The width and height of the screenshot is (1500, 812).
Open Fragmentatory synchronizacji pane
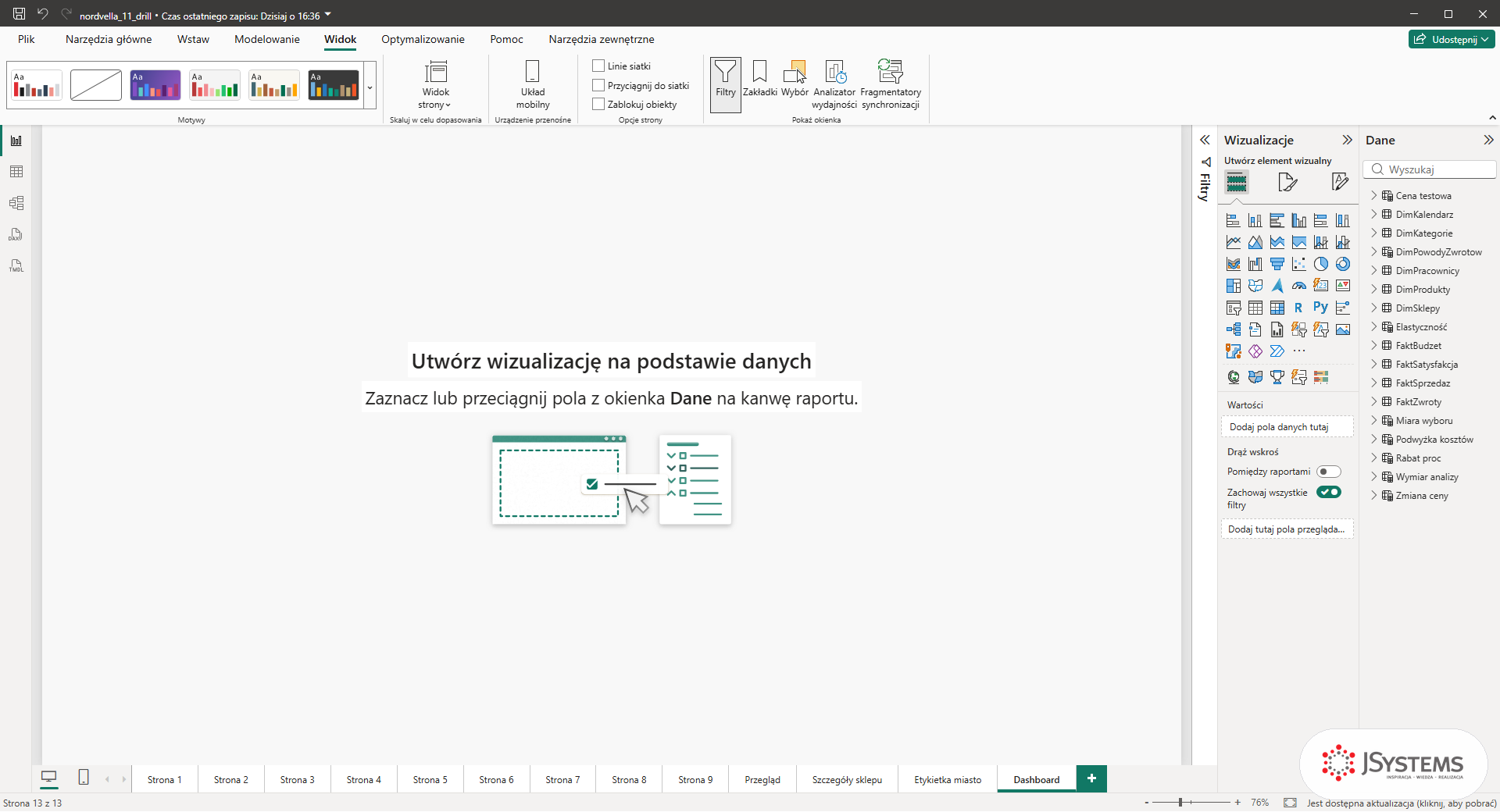click(891, 84)
